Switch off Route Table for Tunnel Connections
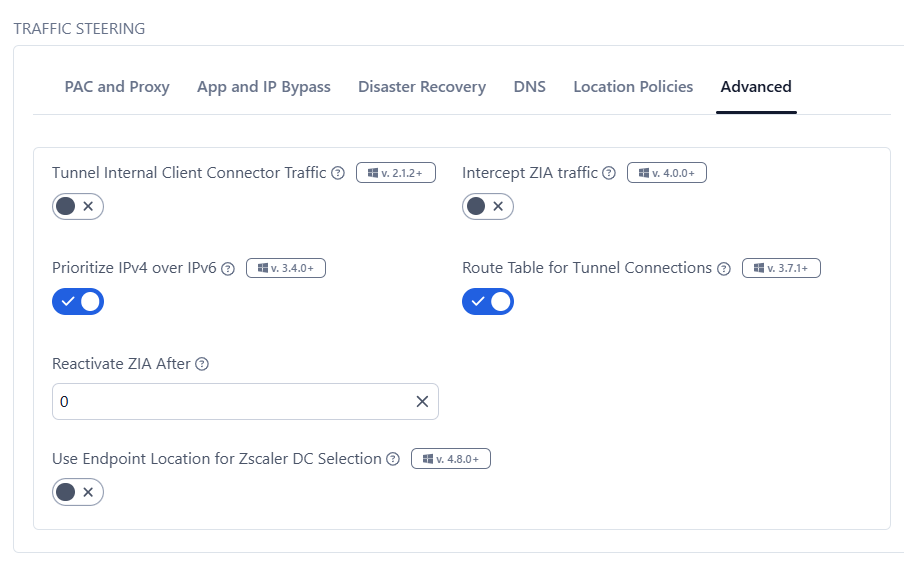This screenshot has width=904, height=573. pyautogui.click(x=488, y=301)
